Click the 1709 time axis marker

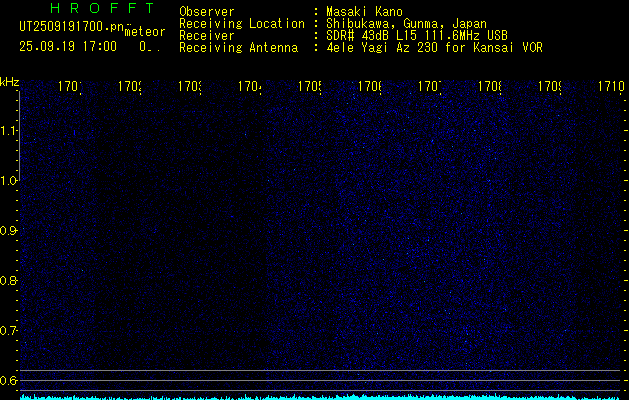click(550, 87)
